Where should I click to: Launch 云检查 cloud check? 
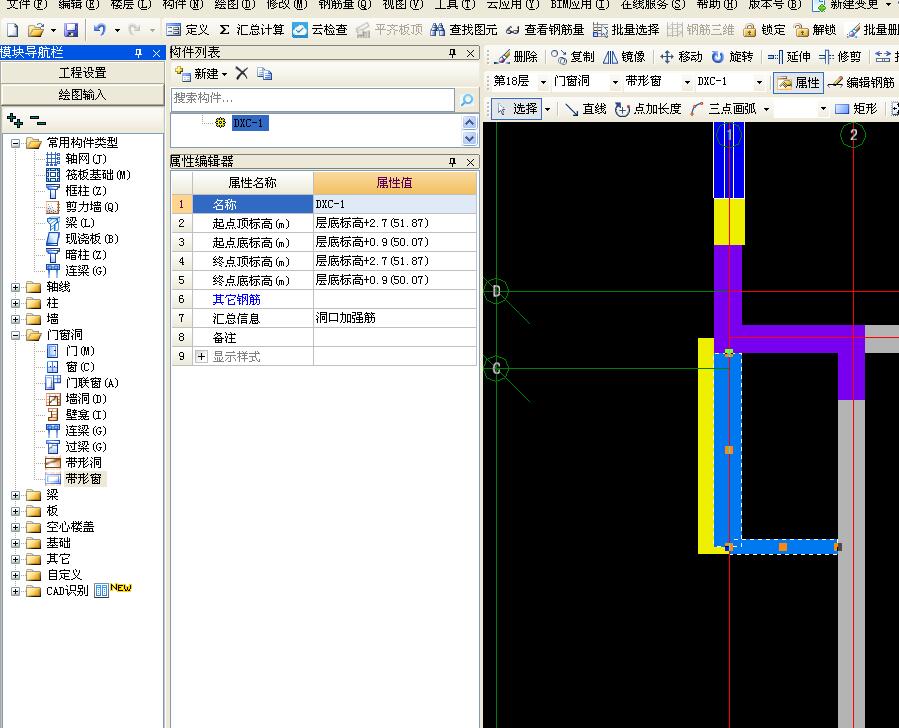[x=319, y=30]
